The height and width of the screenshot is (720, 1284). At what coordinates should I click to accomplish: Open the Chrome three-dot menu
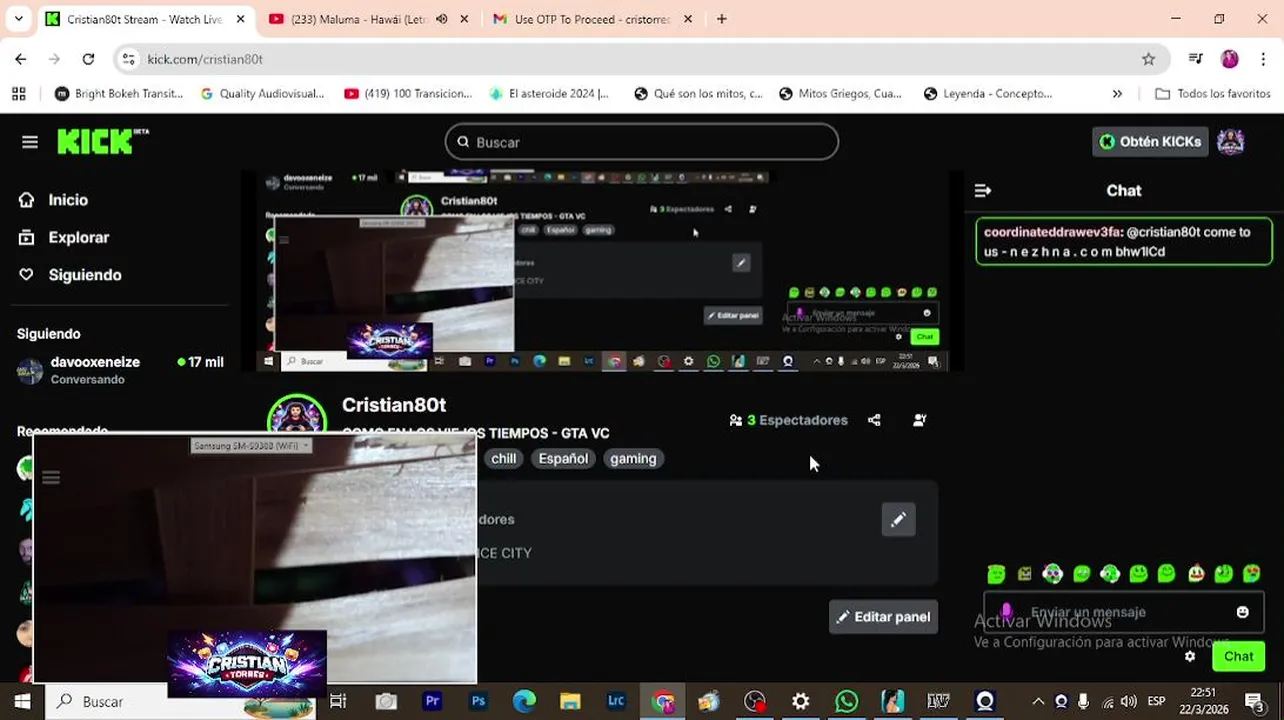(x=1263, y=59)
